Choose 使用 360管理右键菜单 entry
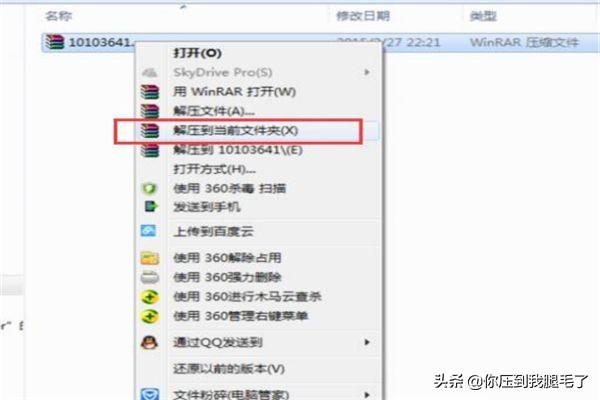Image resolution: width=600 pixels, height=400 pixels. (x=241, y=316)
